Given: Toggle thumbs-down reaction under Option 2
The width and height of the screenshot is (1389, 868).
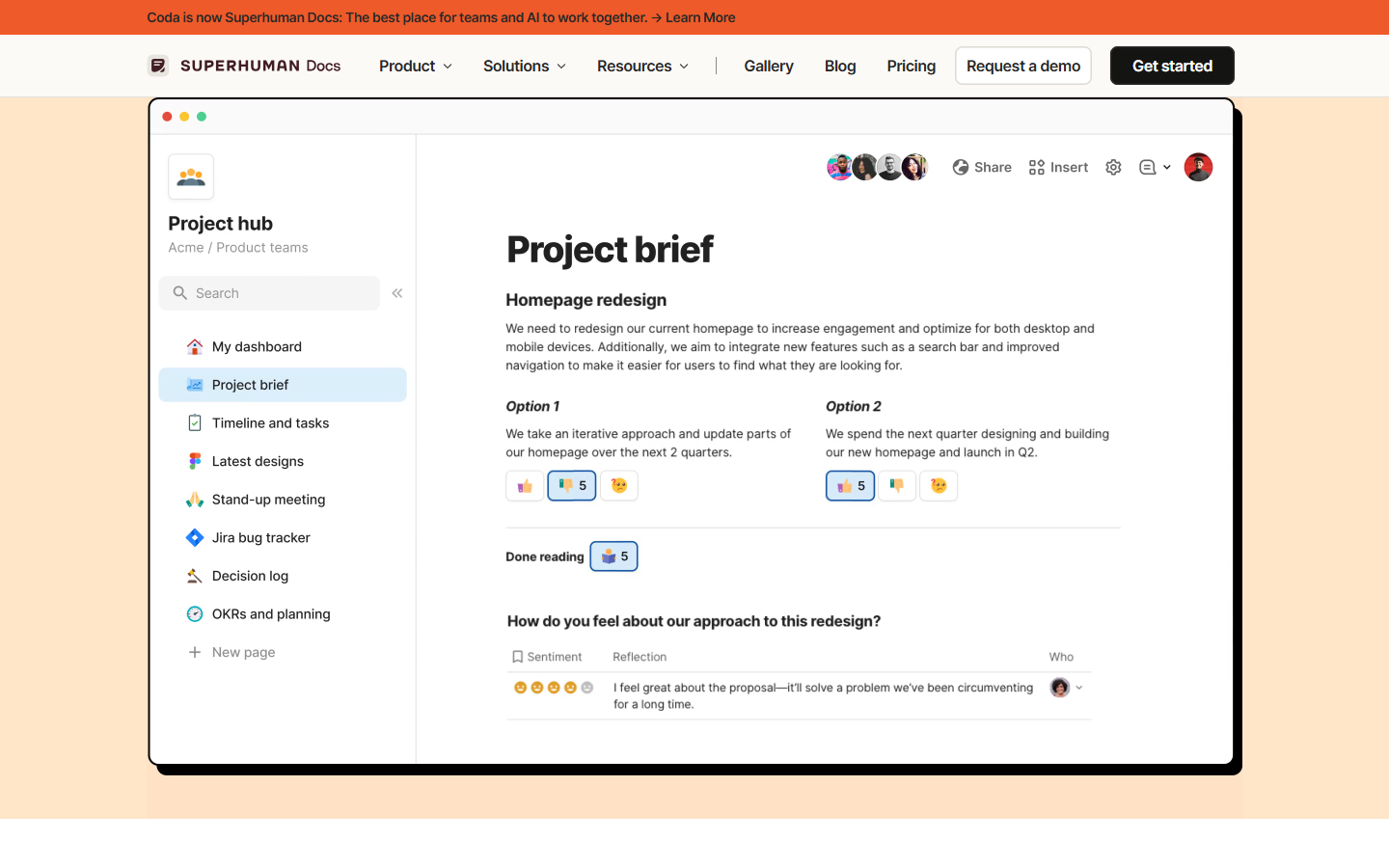Looking at the screenshot, I should click(x=897, y=486).
